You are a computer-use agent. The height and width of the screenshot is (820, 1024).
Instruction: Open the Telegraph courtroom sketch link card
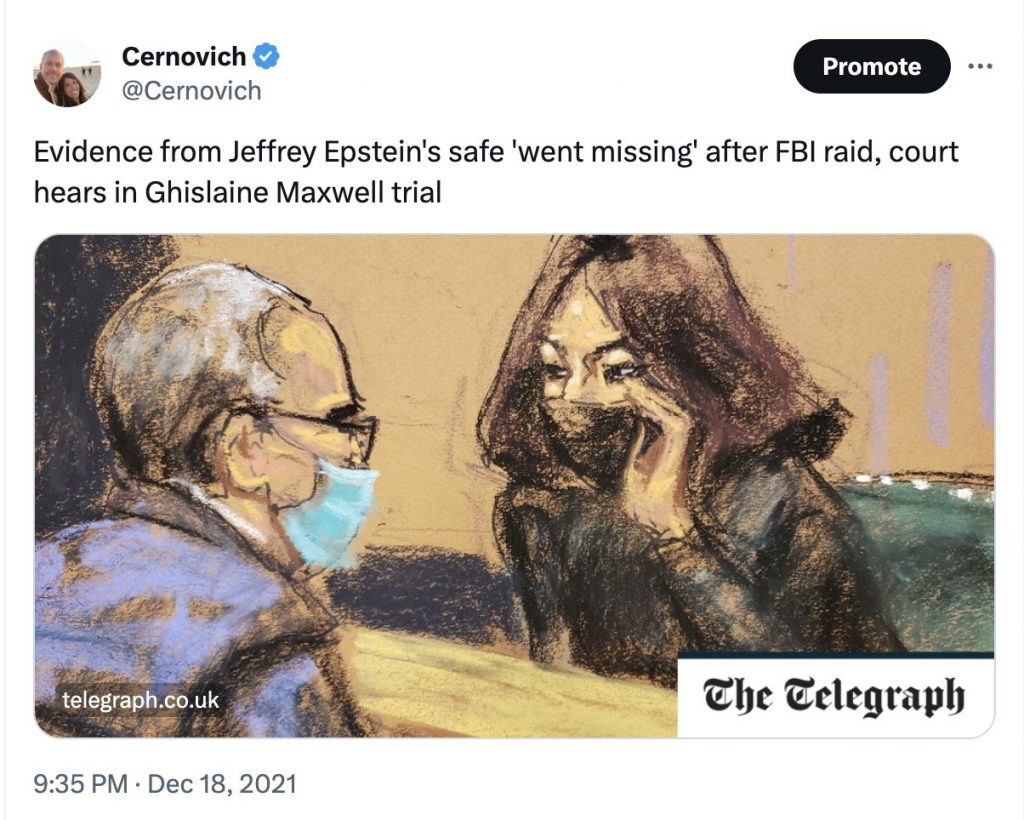514,486
